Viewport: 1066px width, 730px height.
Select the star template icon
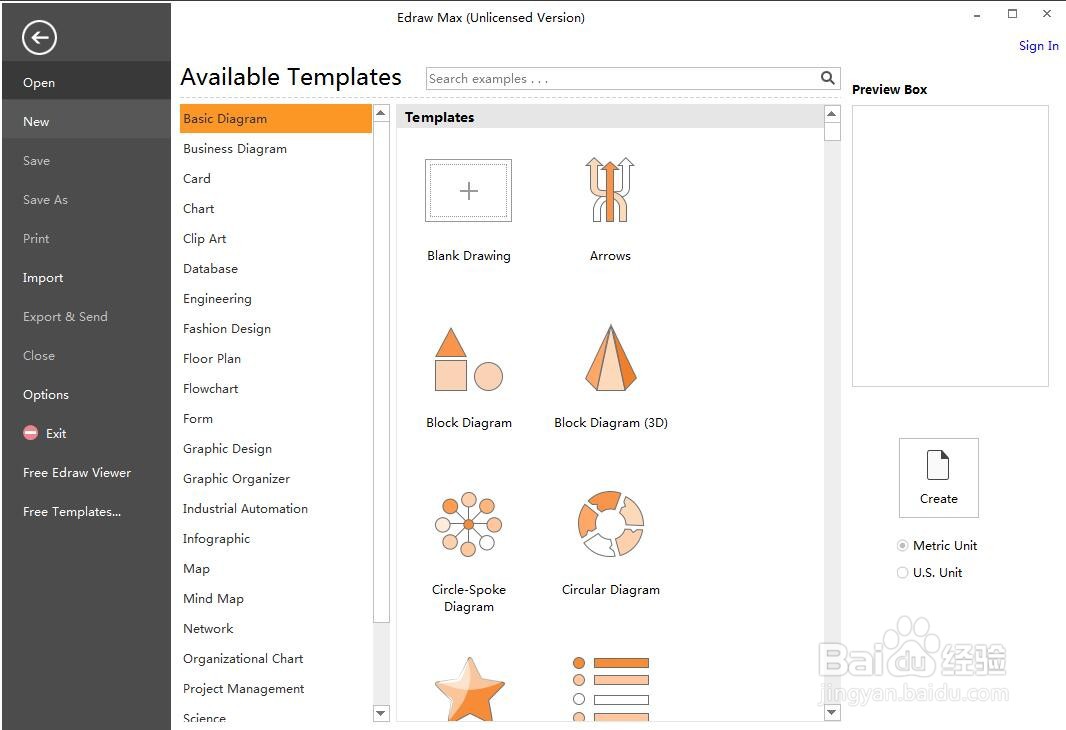pos(469,689)
